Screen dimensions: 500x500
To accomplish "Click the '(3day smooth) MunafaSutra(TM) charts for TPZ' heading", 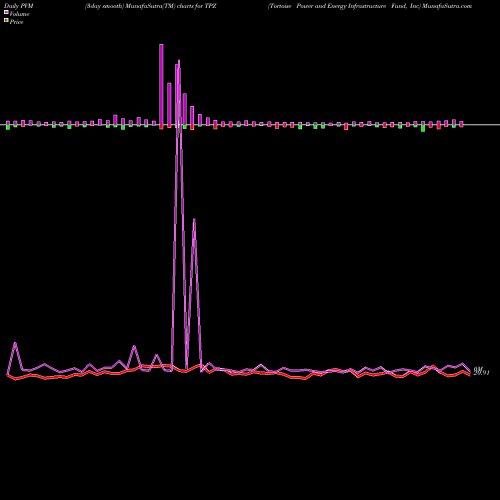I will pyautogui.click(x=151, y=6).
